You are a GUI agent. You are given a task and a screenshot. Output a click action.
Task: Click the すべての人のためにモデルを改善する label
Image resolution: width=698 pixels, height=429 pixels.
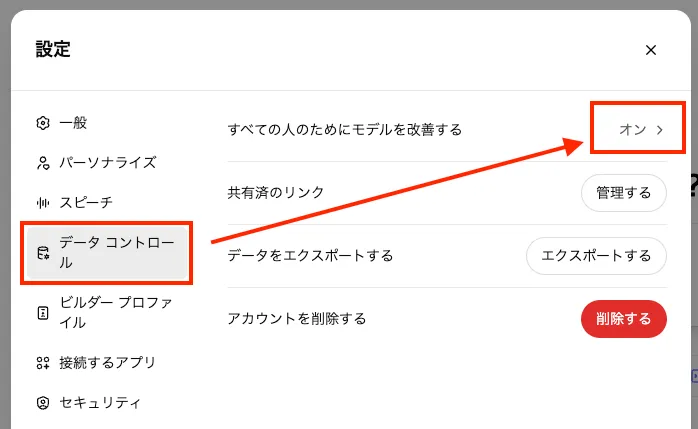pyautogui.click(x=345, y=130)
